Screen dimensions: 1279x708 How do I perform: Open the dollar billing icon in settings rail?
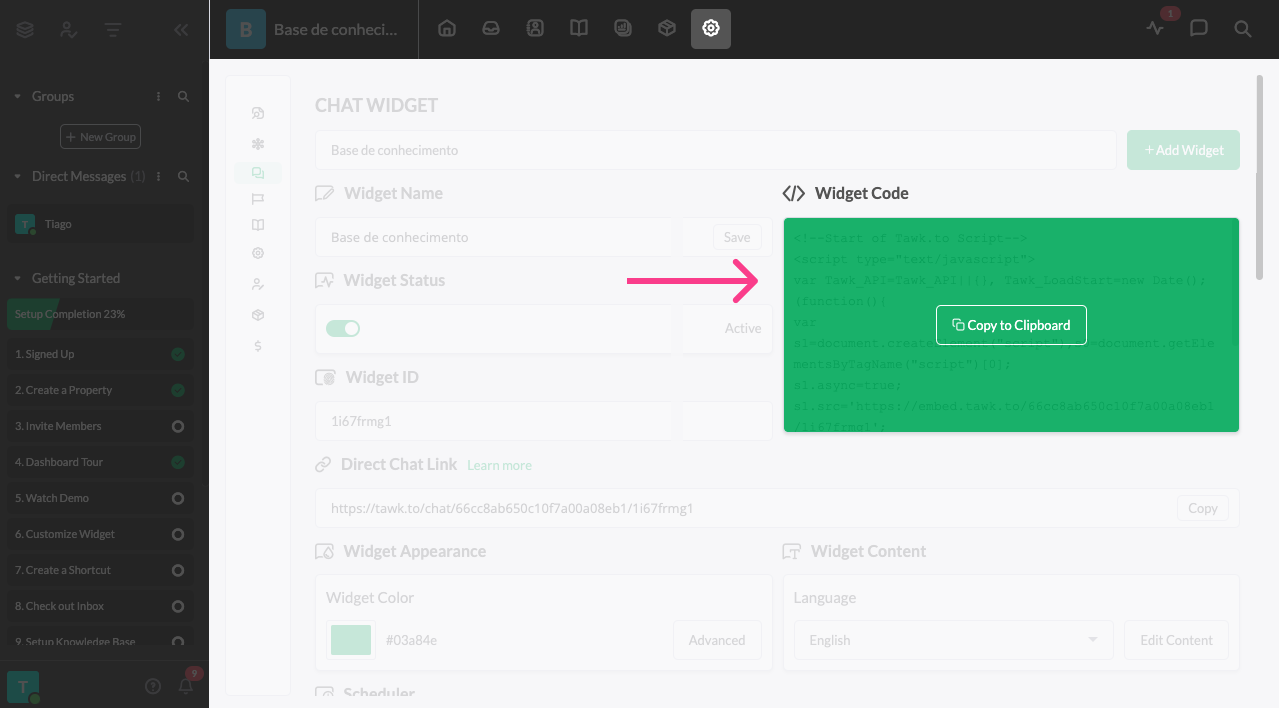tap(258, 346)
